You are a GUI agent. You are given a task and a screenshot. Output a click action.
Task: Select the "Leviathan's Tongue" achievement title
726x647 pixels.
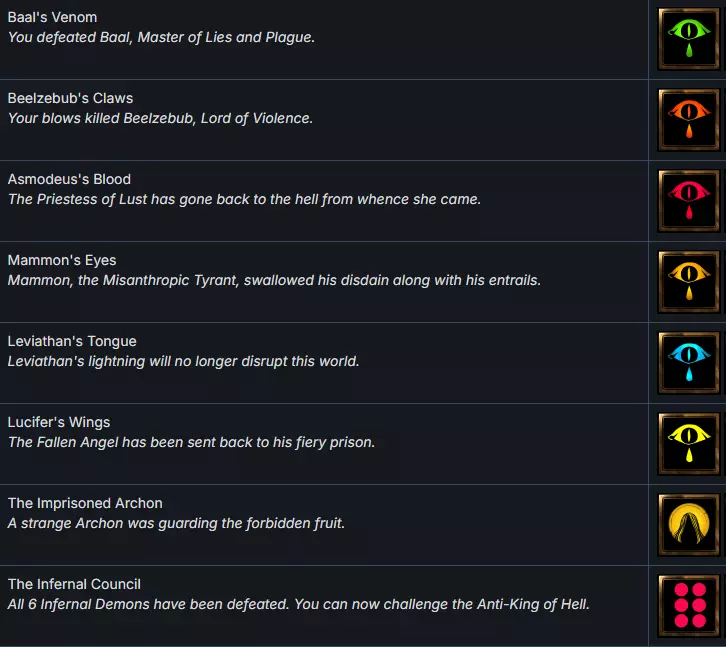(x=72, y=342)
